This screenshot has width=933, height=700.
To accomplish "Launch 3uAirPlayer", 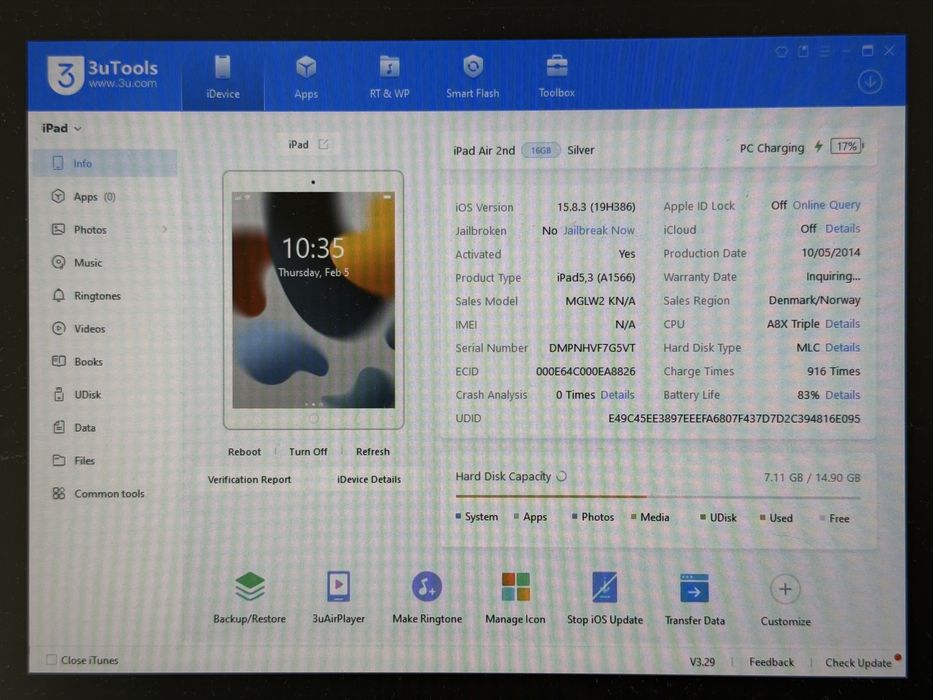I will 339,597.
